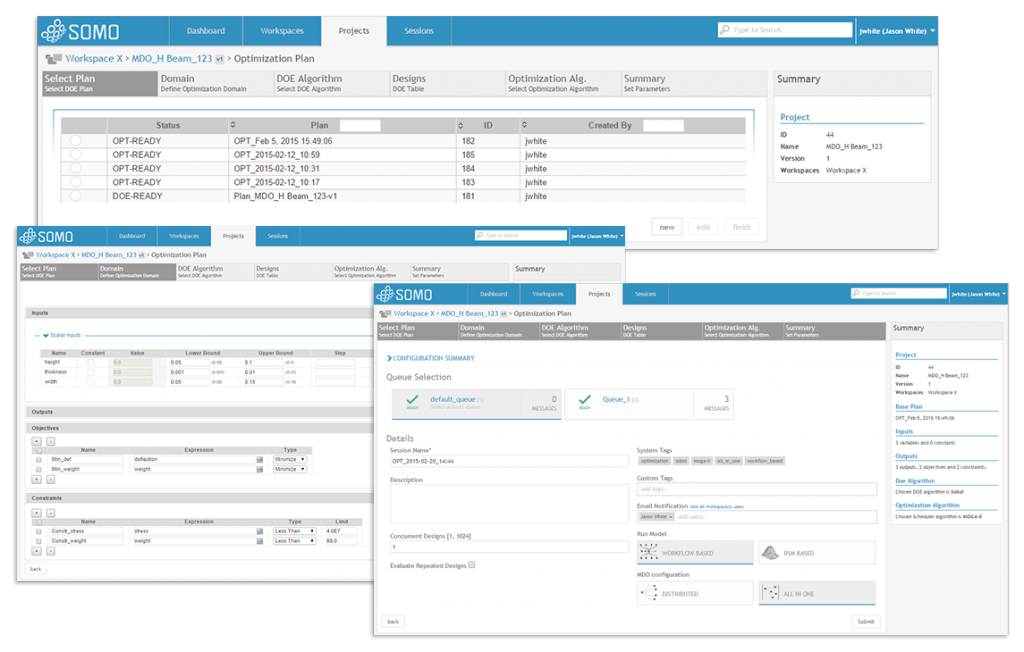Collapse the Scalar Inputs section chevron
The width and height of the screenshot is (1024, 652).
pyautogui.click(x=46, y=335)
